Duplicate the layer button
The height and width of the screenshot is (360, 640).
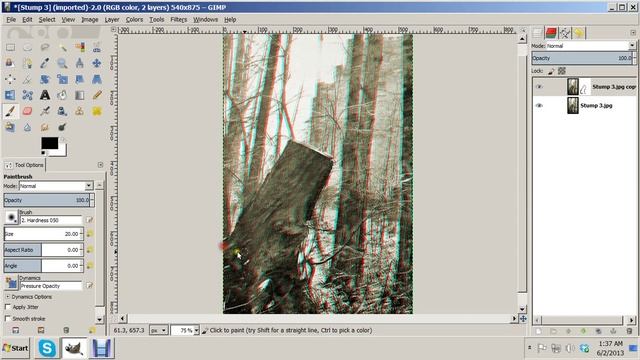(598, 331)
